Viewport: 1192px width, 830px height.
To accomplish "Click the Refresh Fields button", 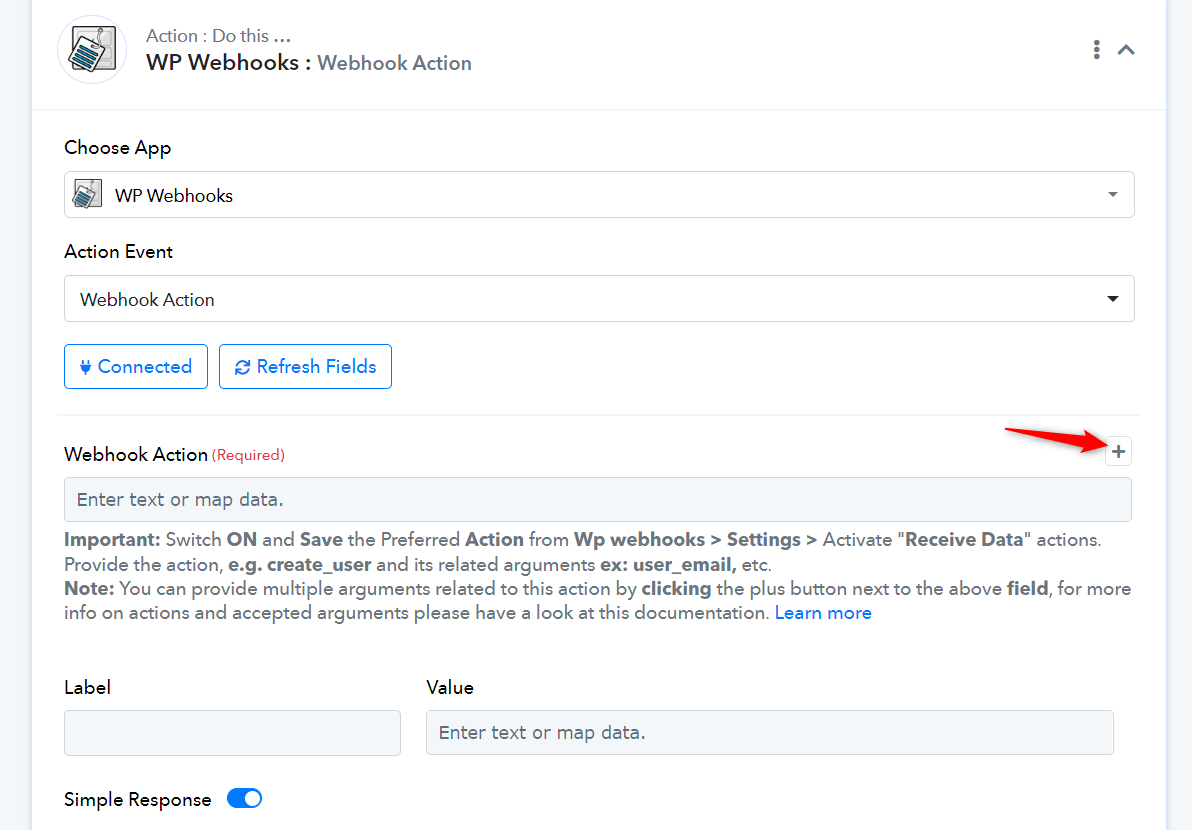I will point(306,366).
